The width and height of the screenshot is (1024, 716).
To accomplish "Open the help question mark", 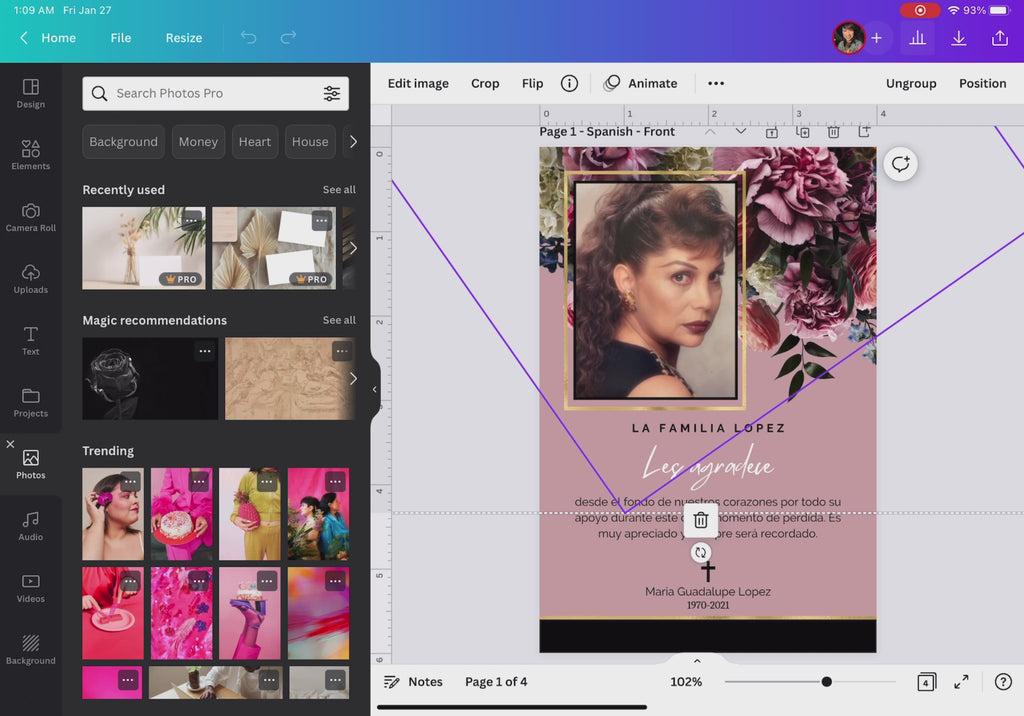I will (x=1003, y=682).
